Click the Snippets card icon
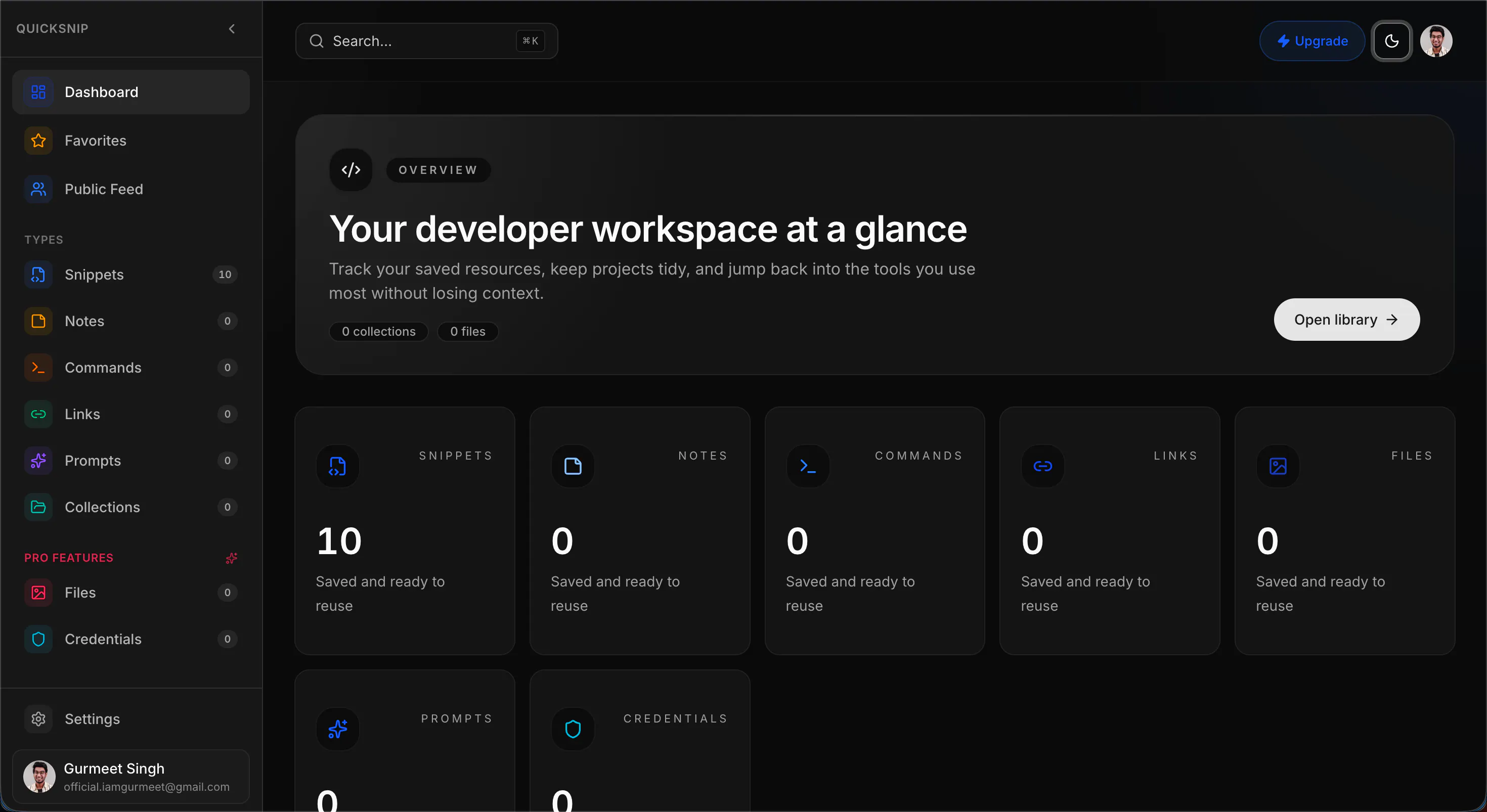 pyautogui.click(x=338, y=466)
